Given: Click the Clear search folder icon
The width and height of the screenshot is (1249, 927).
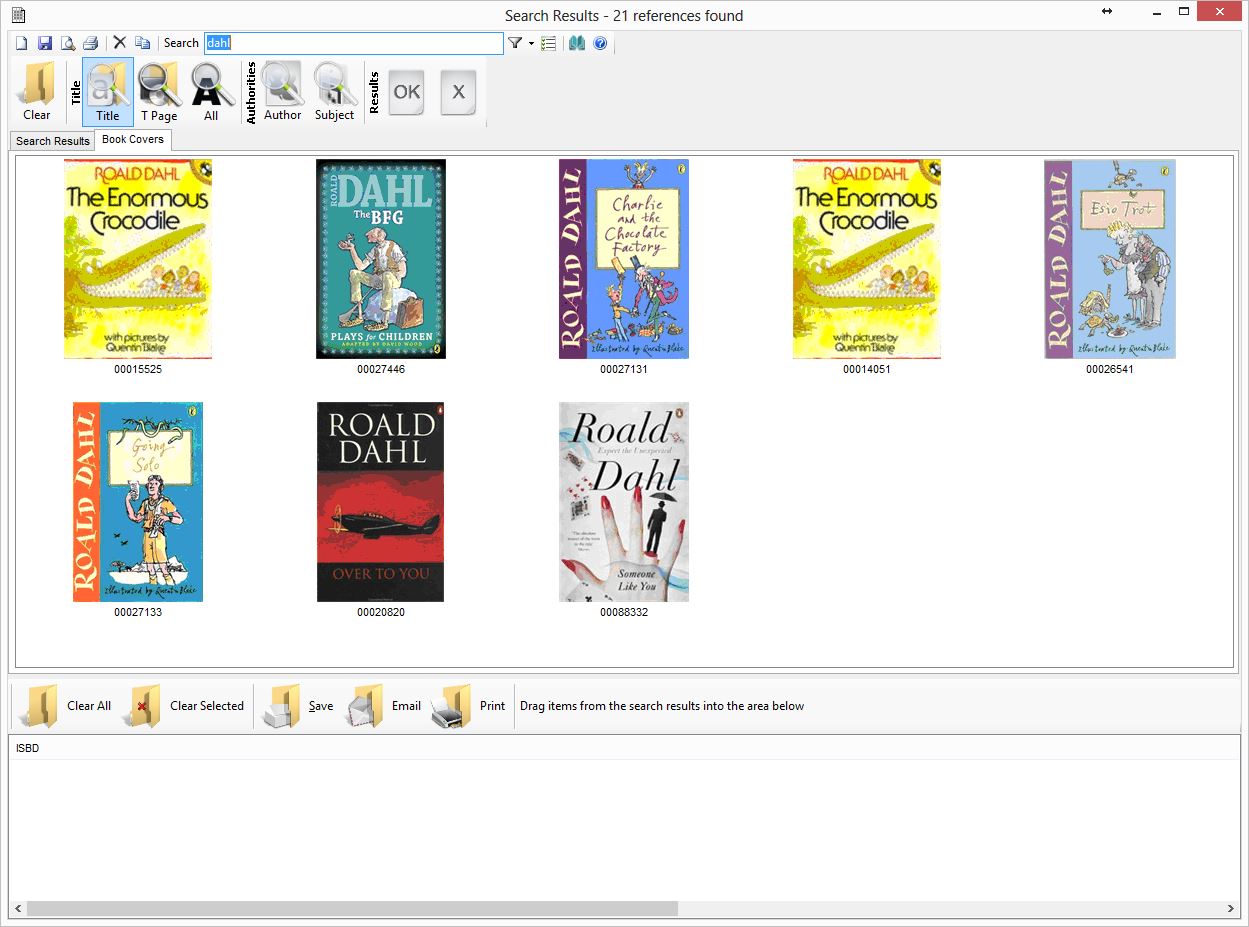Looking at the screenshot, I should click(37, 92).
